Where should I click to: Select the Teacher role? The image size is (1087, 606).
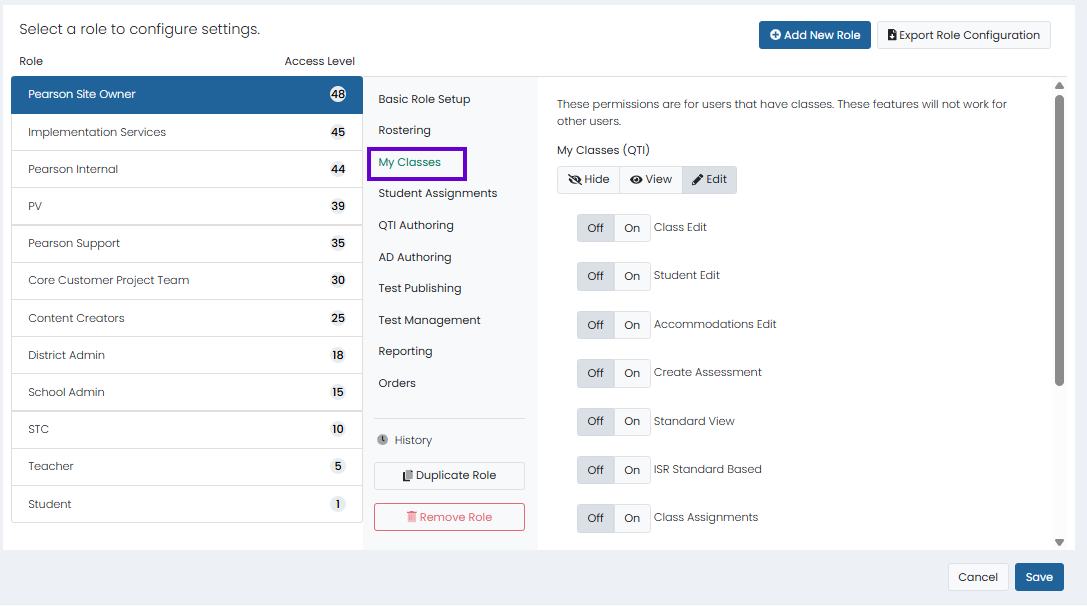187,467
